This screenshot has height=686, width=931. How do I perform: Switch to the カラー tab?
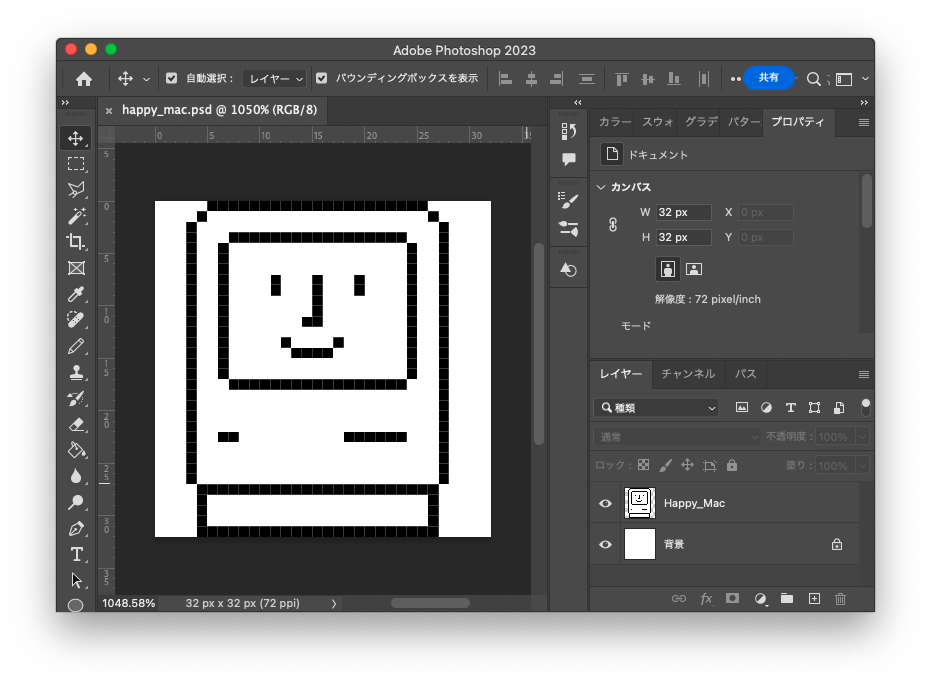[x=614, y=122]
